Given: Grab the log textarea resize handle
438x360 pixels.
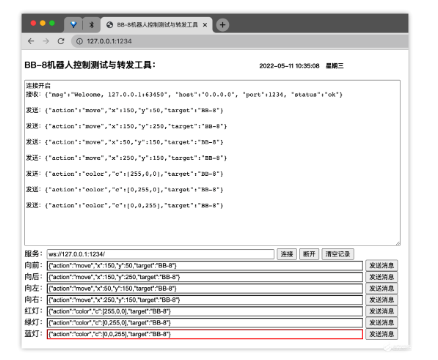Looking at the screenshot, I should pos(398,243).
